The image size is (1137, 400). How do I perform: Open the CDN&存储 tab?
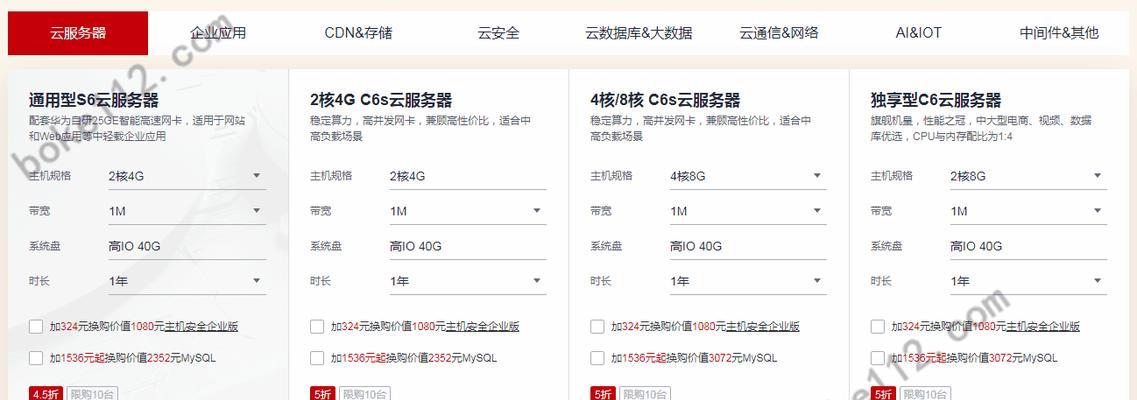358,33
